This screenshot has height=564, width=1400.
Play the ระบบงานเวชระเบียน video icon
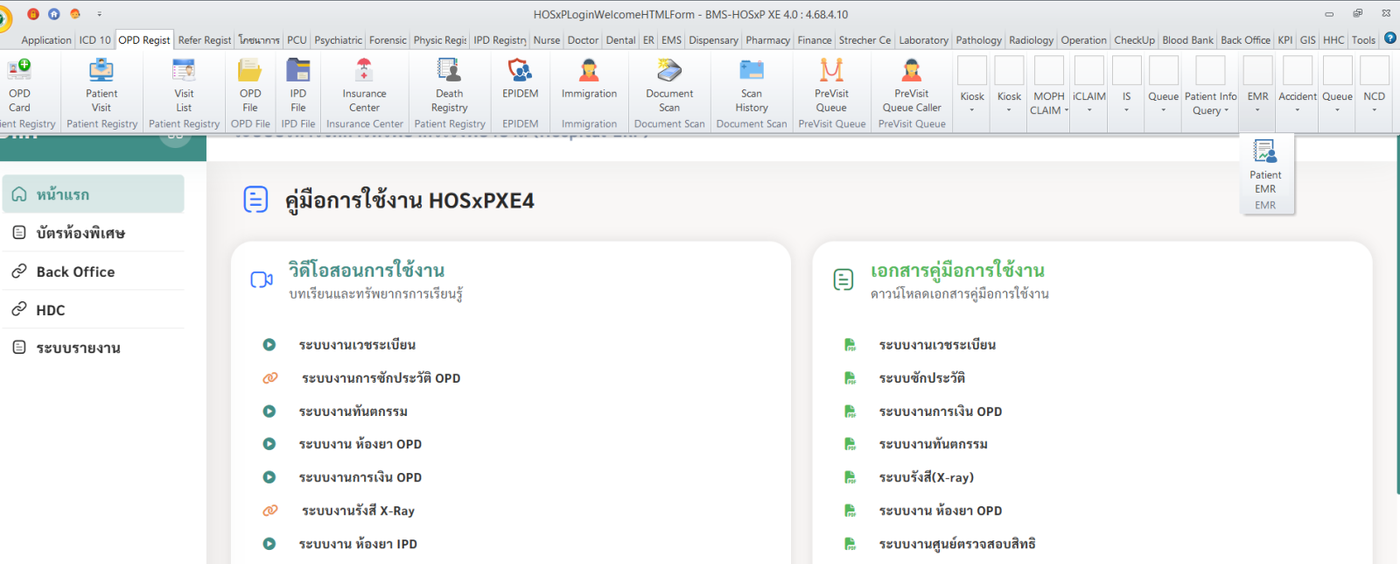point(269,345)
